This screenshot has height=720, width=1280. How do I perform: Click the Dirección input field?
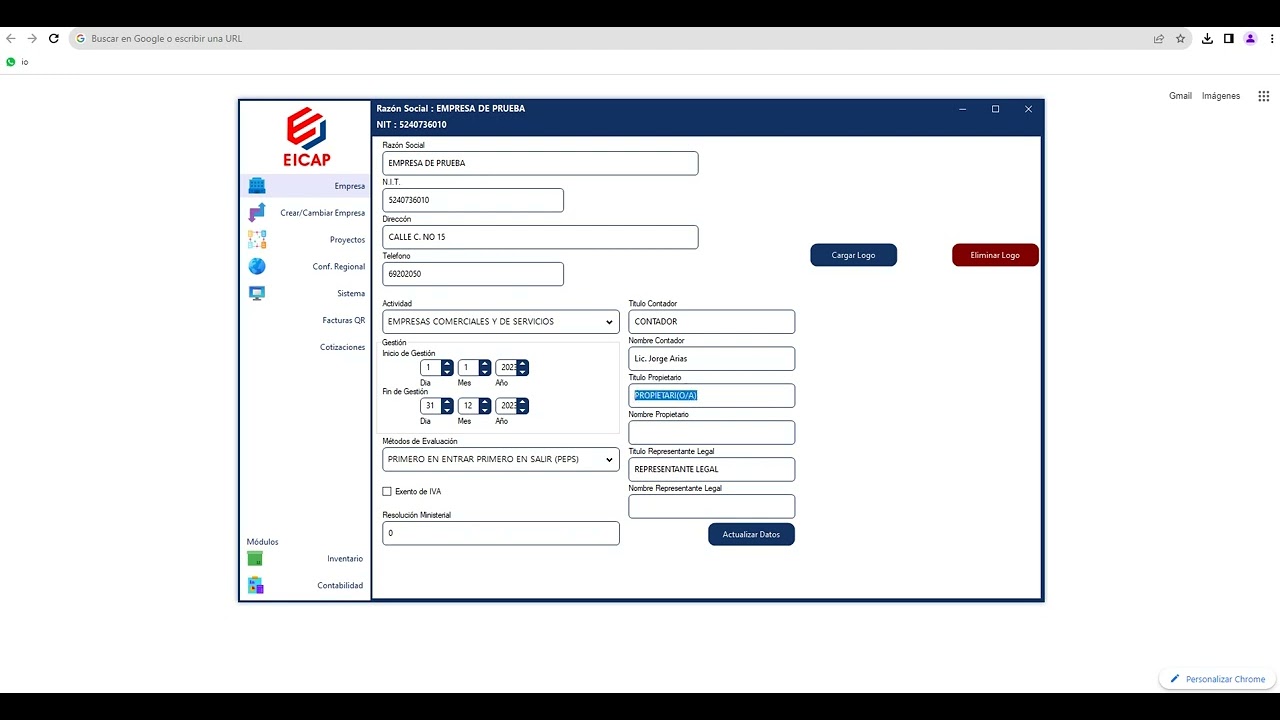tap(540, 237)
